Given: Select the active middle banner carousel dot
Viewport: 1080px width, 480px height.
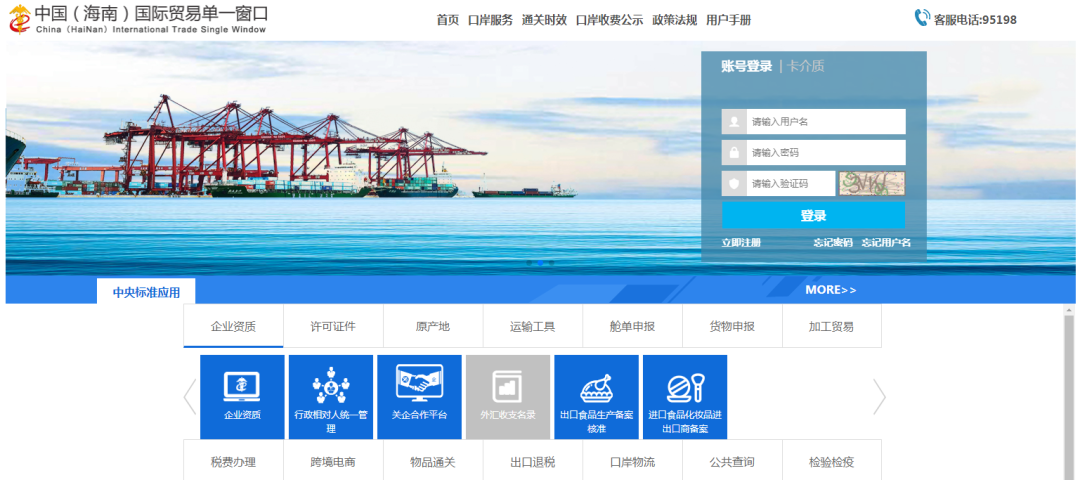Looking at the screenshot, I should point(540,262).
